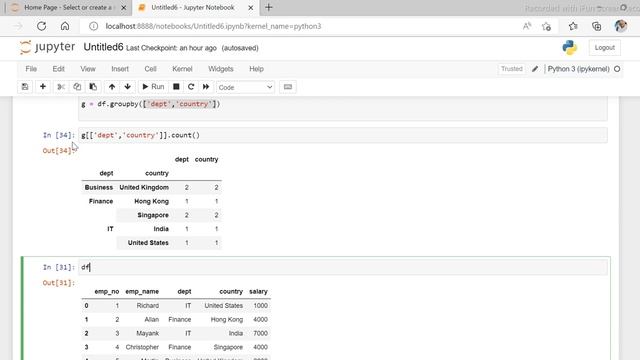The image size is (640, 360).
Task: Click the pencil edit mode icon
Action: coord(535,69)
